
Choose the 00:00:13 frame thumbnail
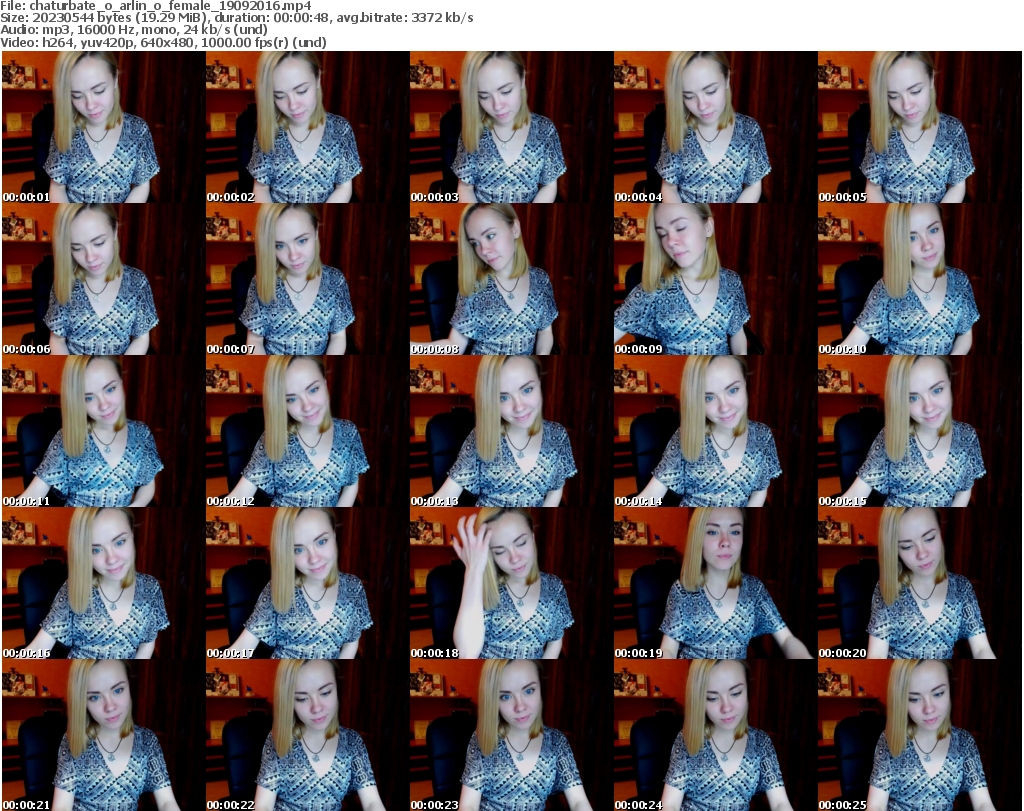pos(511,432)
